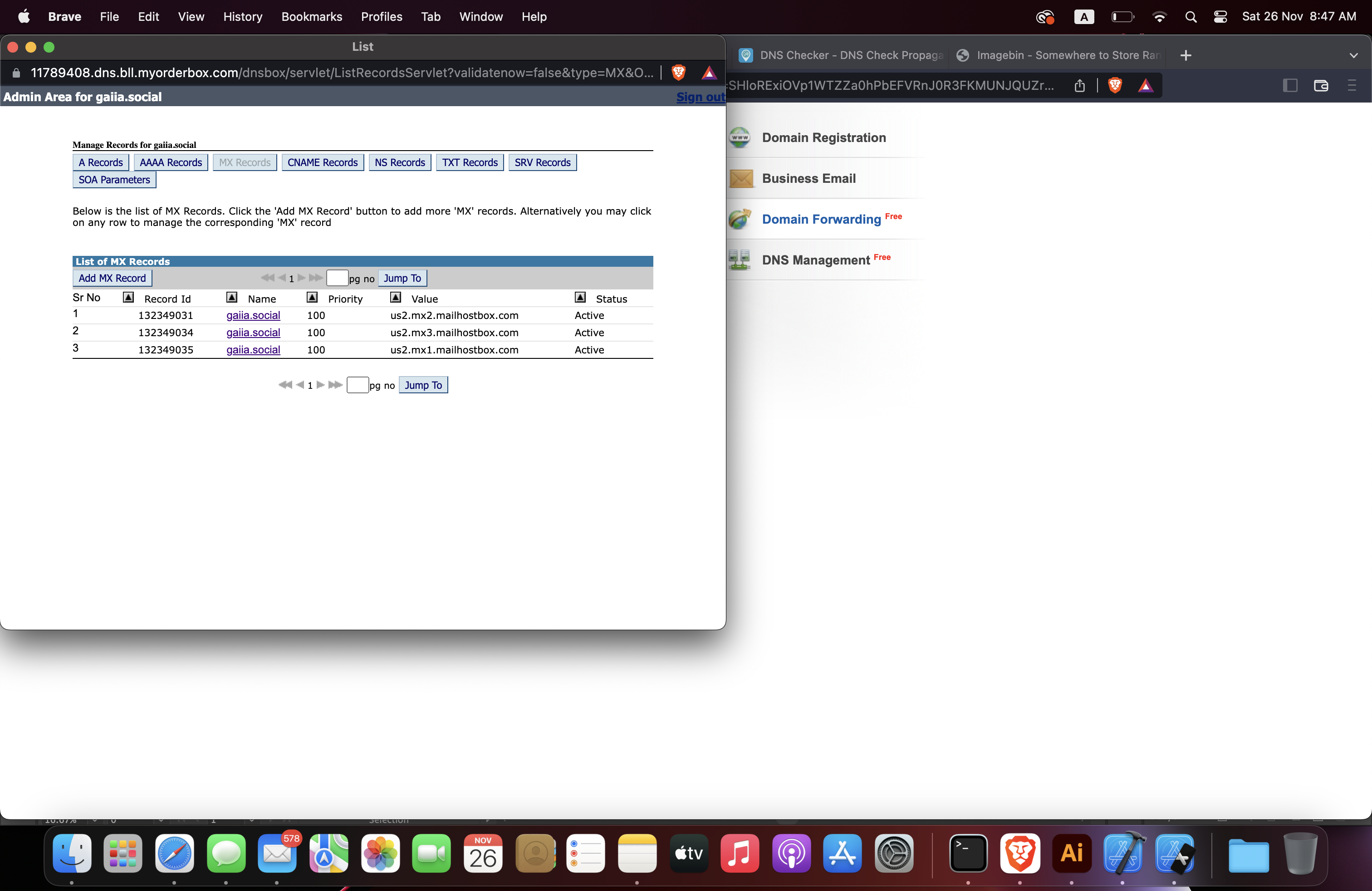
Task: Focus the top page number input field
Action: [337, 278]
